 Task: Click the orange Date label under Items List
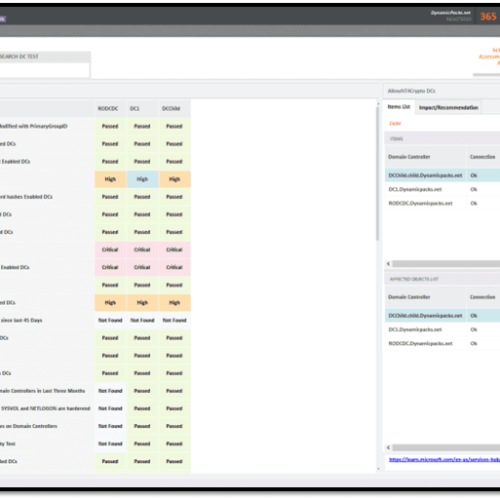pyautogui.click(x=395, y=124)
